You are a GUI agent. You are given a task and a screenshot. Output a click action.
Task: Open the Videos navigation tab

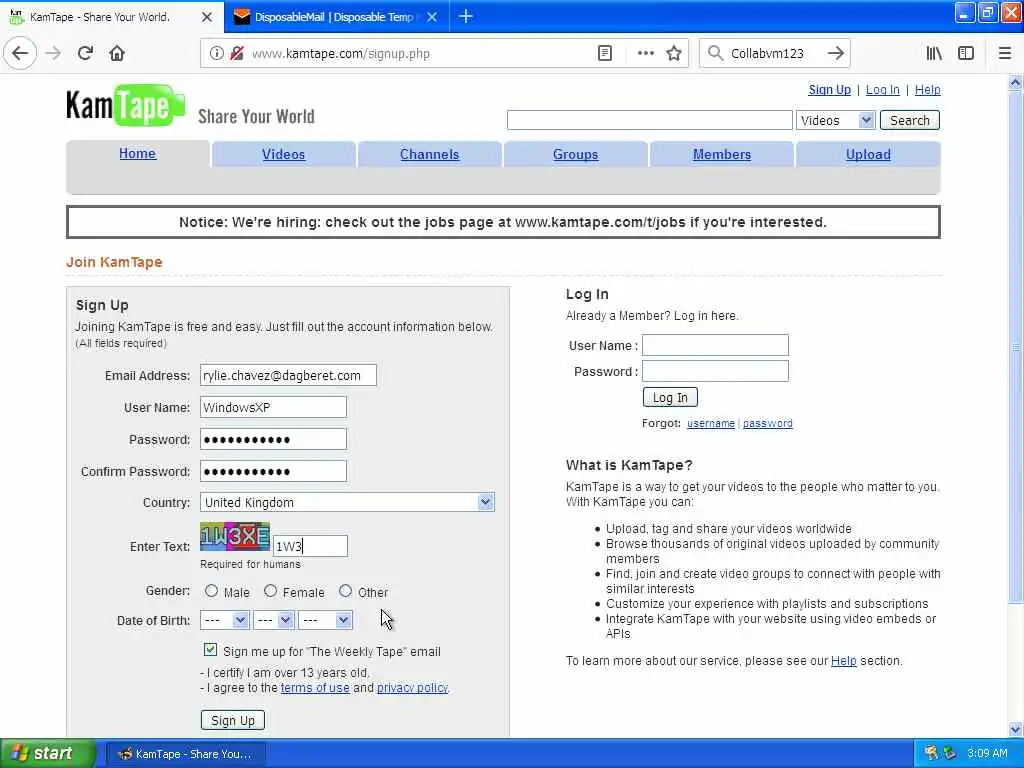[x=283, y=154]
